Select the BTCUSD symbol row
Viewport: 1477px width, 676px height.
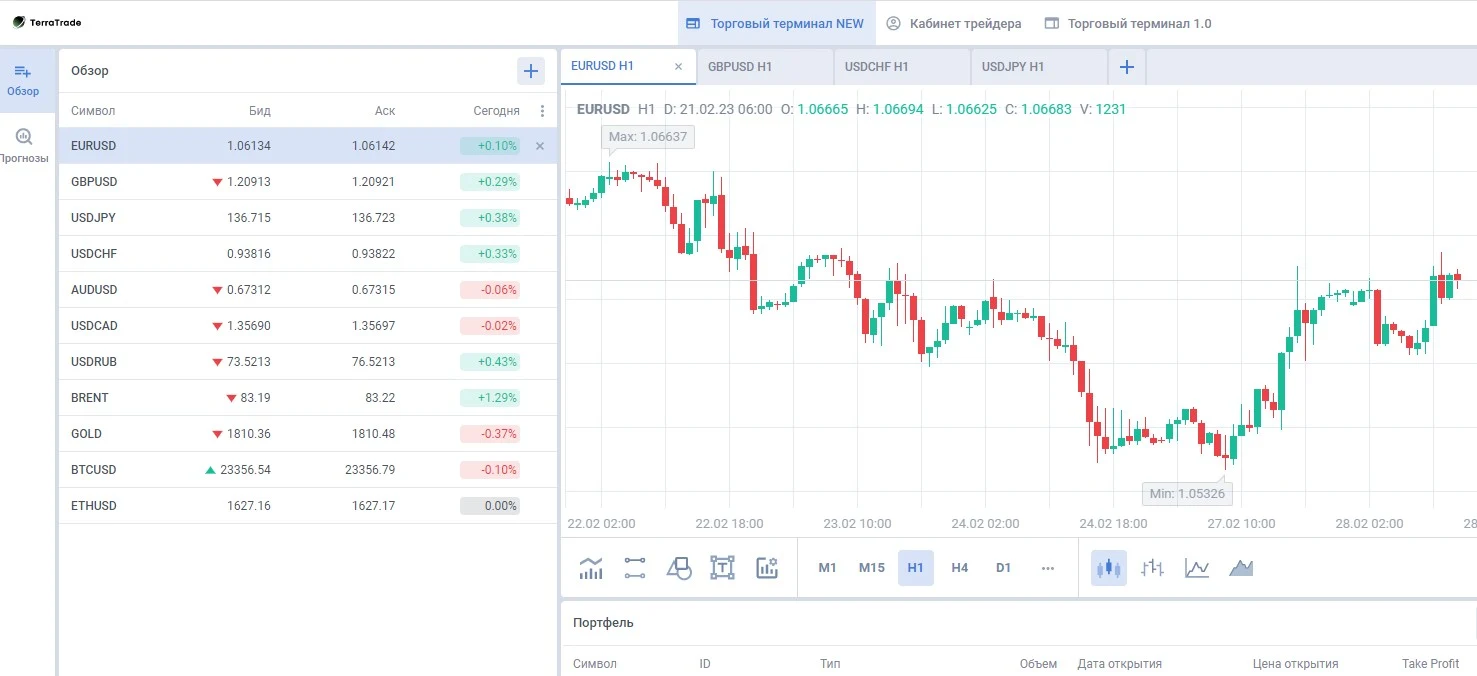coord(308,470)
